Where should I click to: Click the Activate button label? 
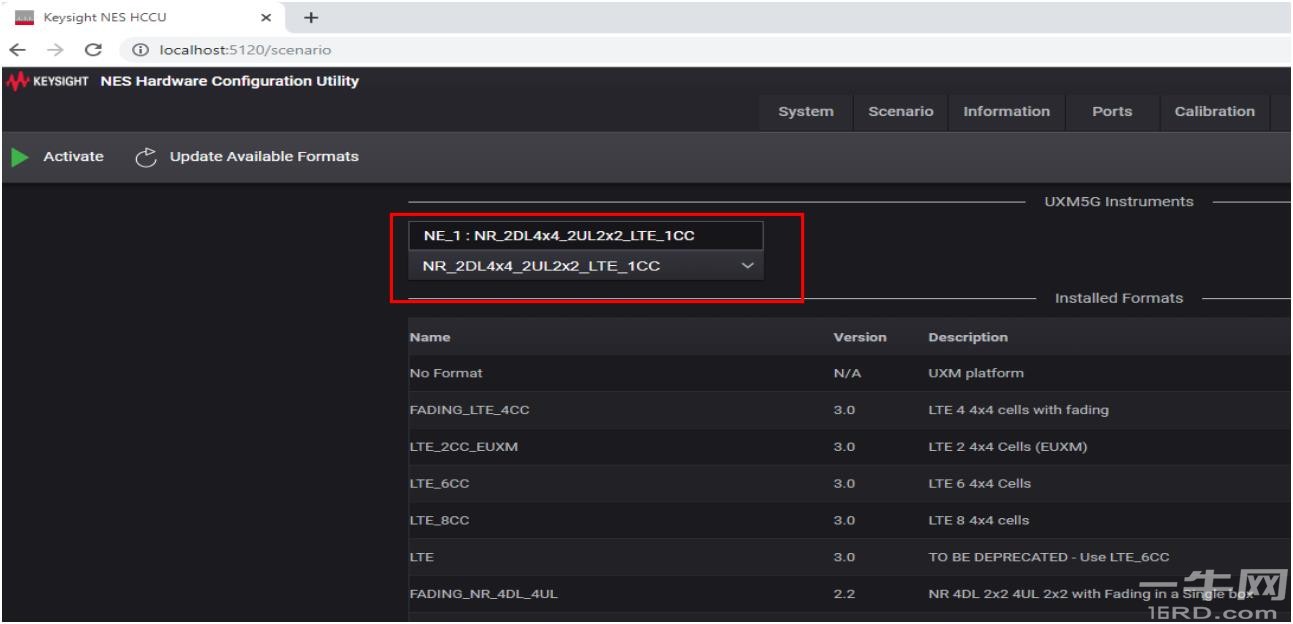coord(73,157)
